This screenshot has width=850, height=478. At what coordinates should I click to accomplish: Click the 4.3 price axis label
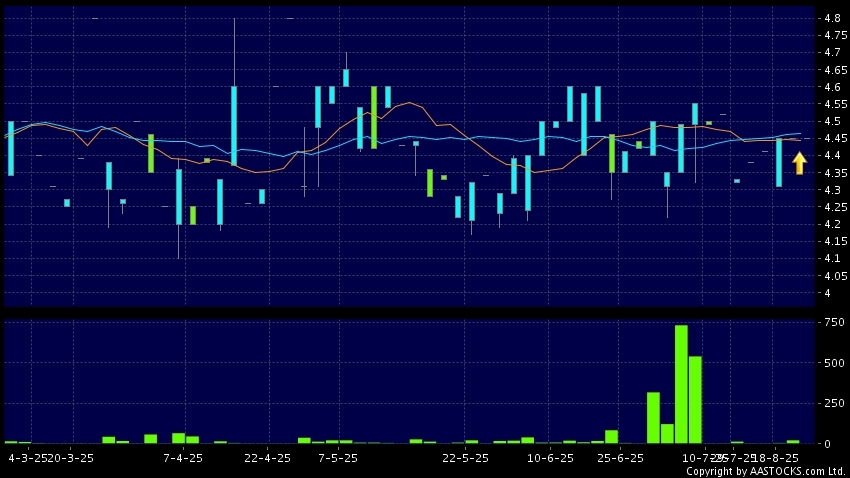tap(832, 190)
